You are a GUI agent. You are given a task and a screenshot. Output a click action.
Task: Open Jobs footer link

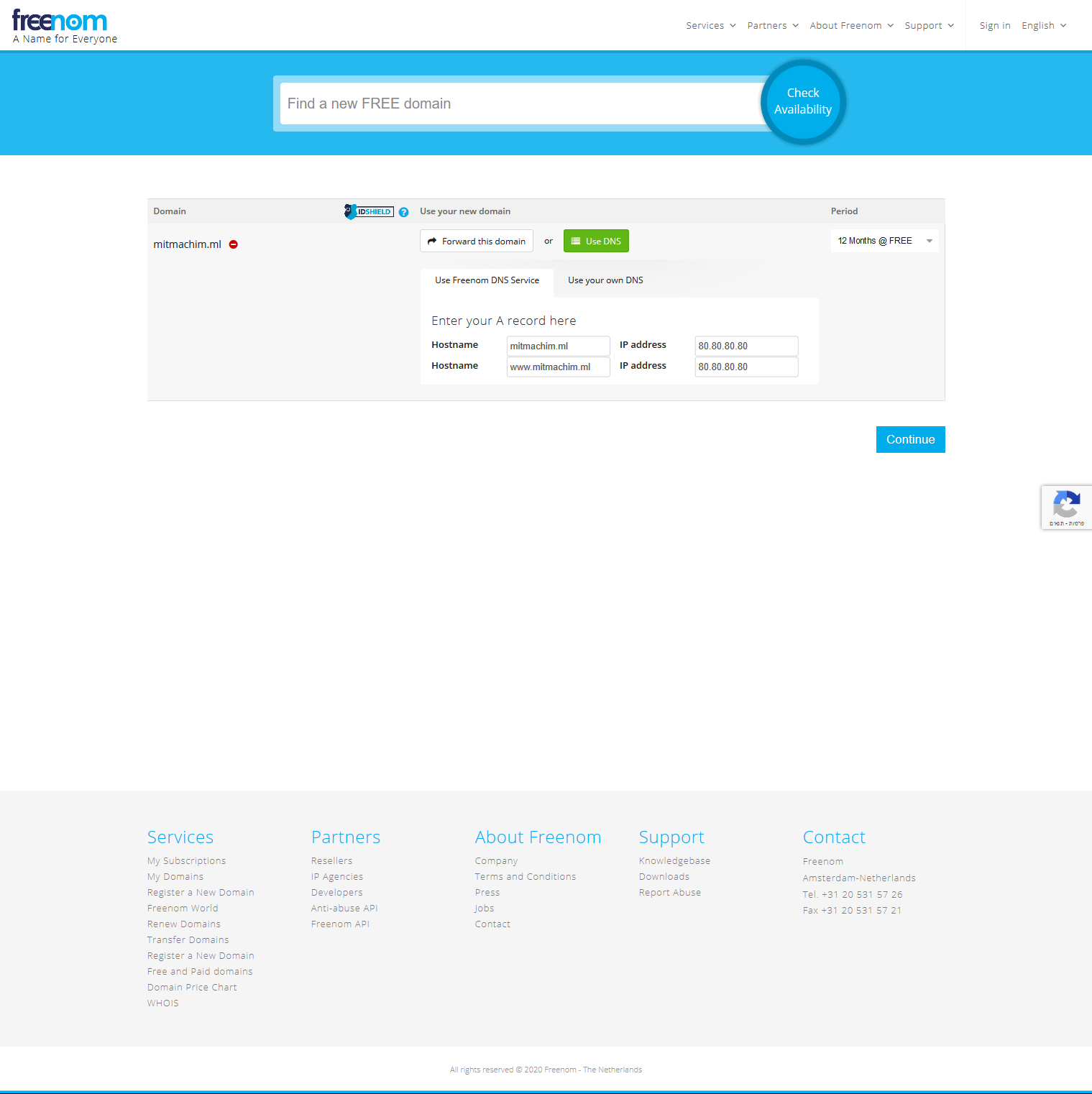coord(485,908)
